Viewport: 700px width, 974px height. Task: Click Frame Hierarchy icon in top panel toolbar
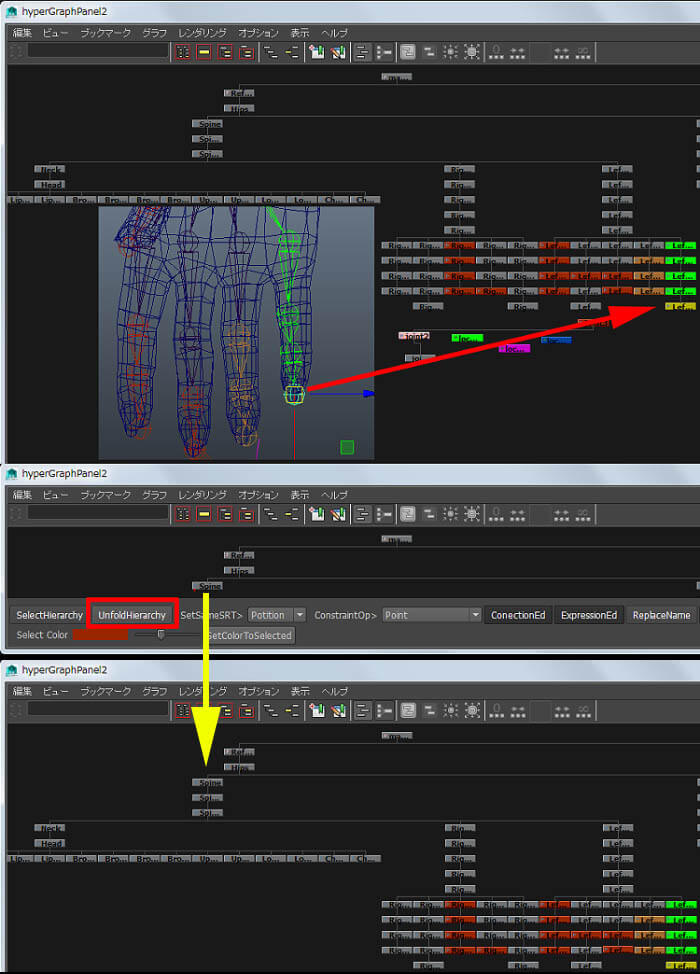pos(225,52)
